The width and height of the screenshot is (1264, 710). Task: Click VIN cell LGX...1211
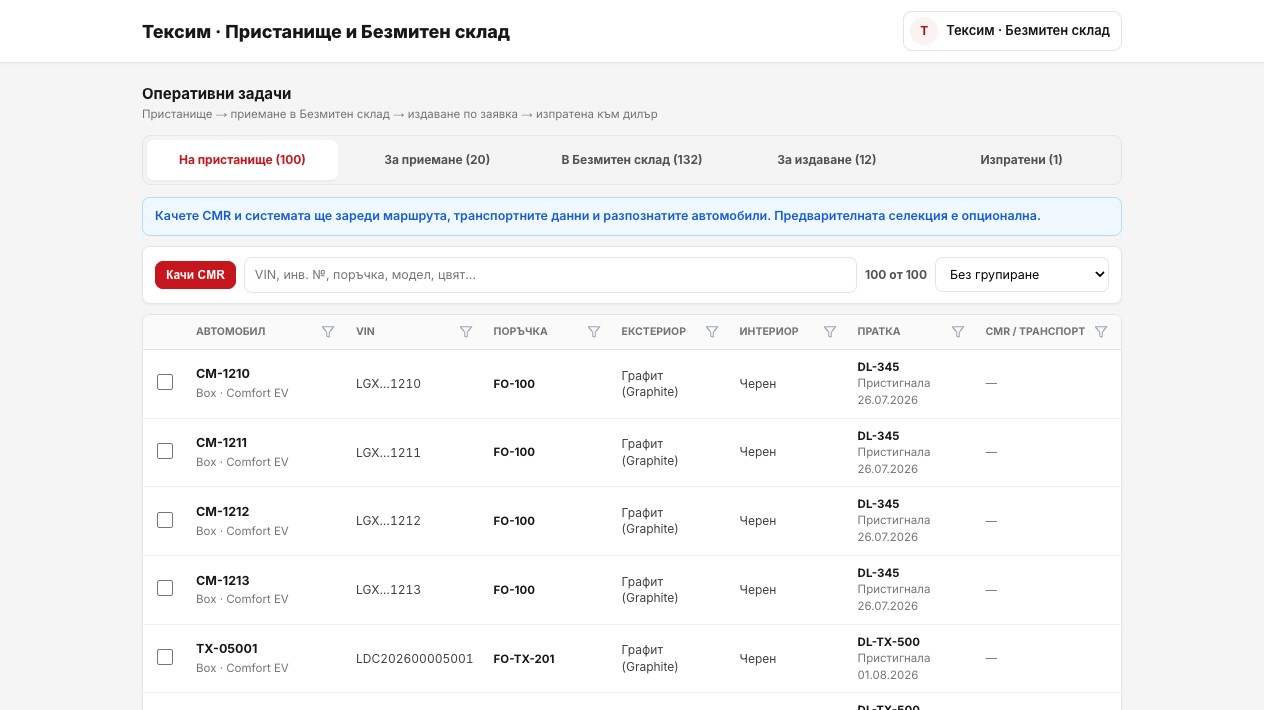pyautogui.click(x=388, y=453)
